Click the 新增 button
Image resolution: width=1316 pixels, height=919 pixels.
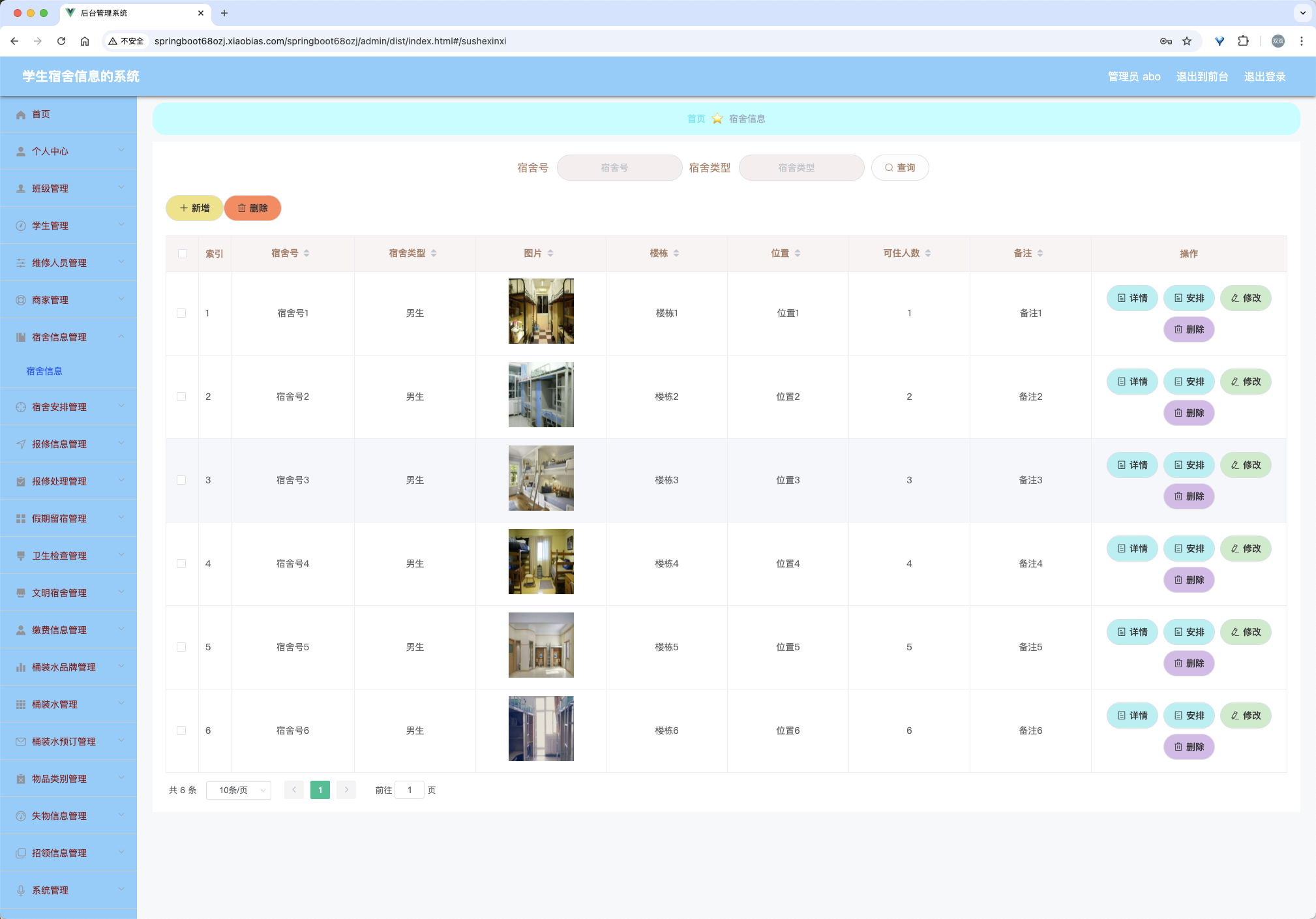(194, 208)
